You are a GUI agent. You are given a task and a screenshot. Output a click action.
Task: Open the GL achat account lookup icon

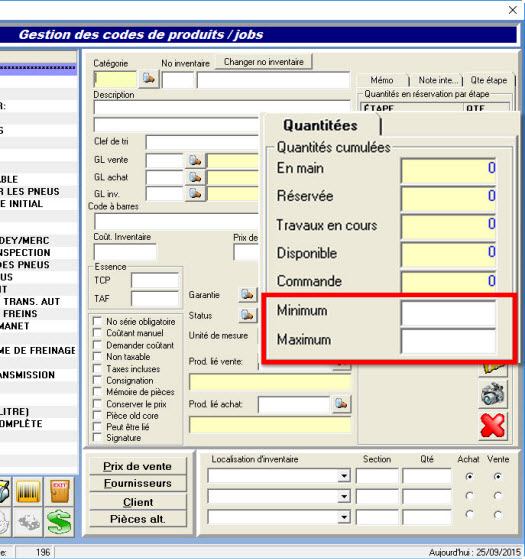(195, 177)
